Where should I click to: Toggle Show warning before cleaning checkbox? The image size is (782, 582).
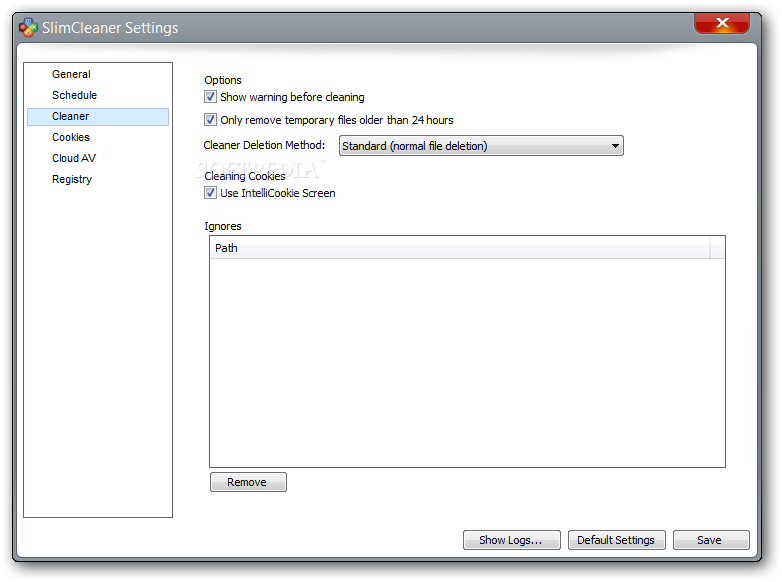coord(210,97)
